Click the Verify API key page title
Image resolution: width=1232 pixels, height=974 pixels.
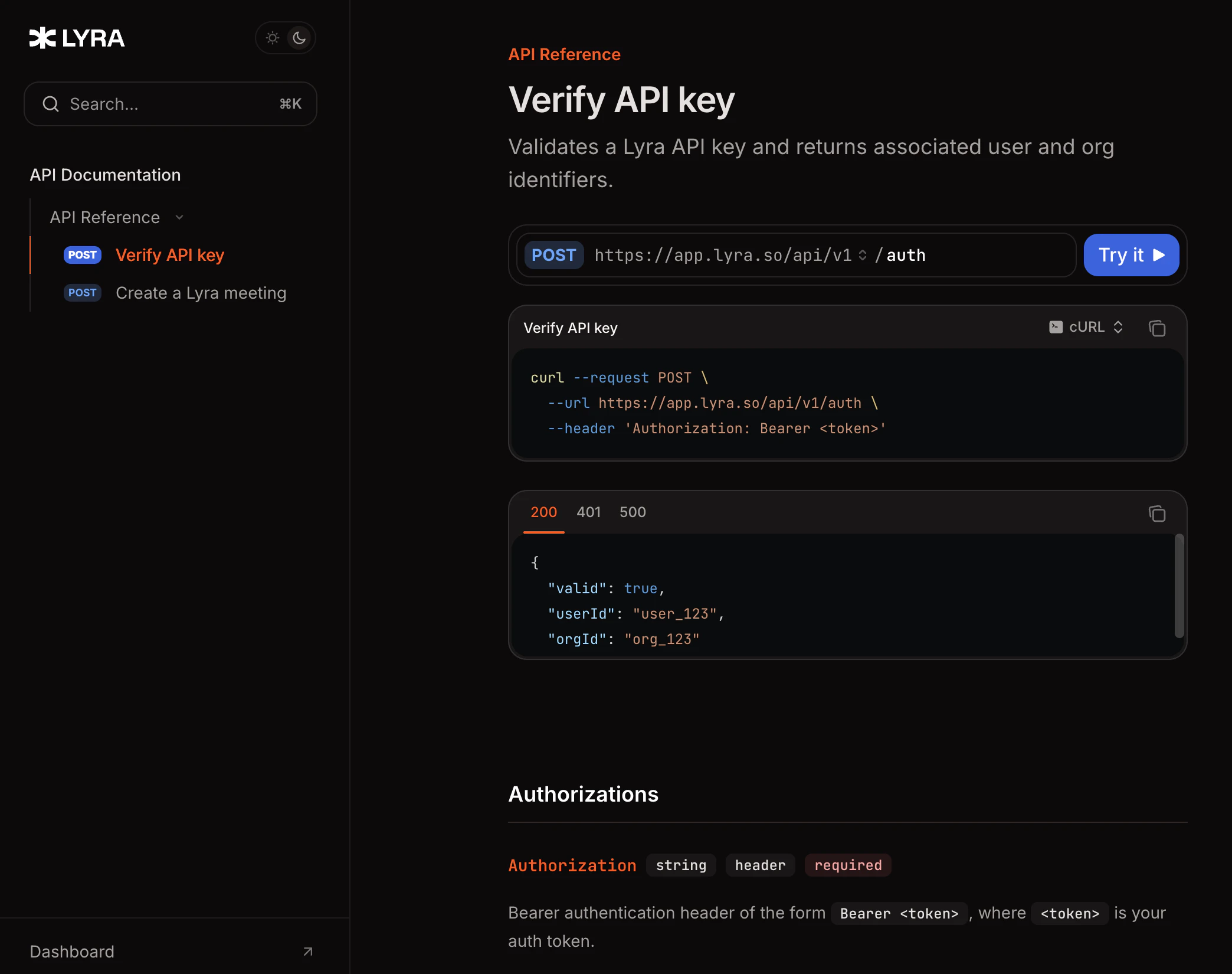pyautogui.click(x=622, y=99)
